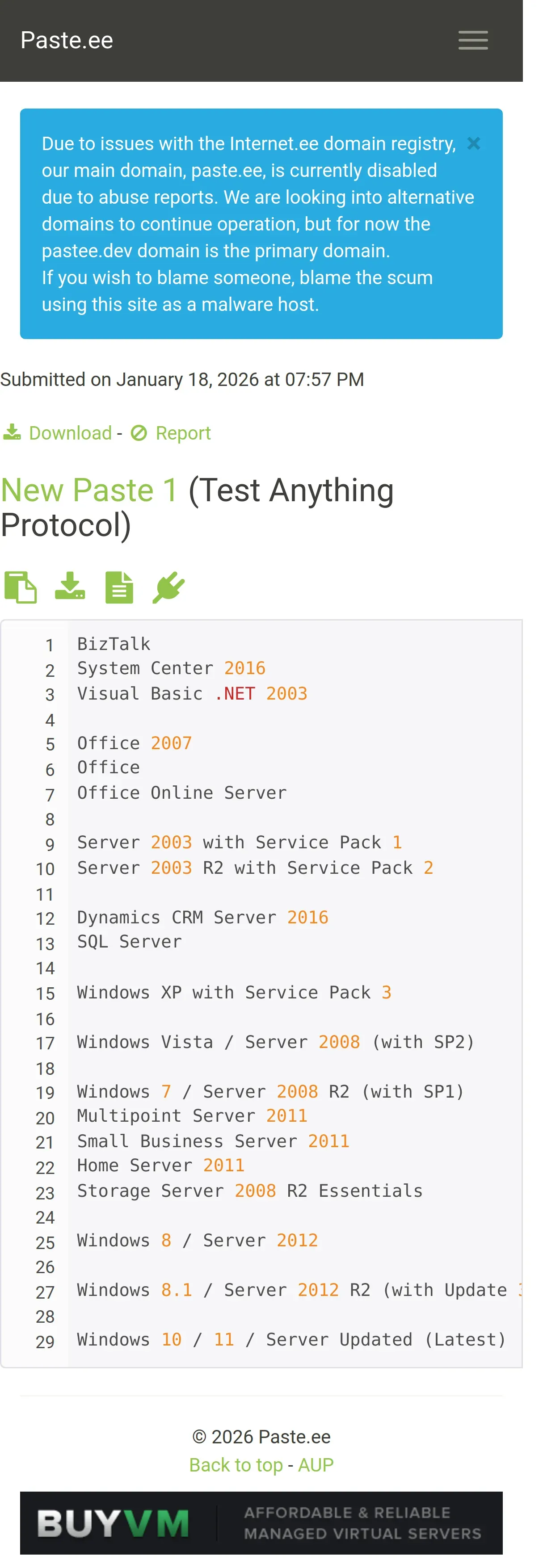View raw paste with the document icon
The width and height of the screenshot is (543, 1568).
119,587
